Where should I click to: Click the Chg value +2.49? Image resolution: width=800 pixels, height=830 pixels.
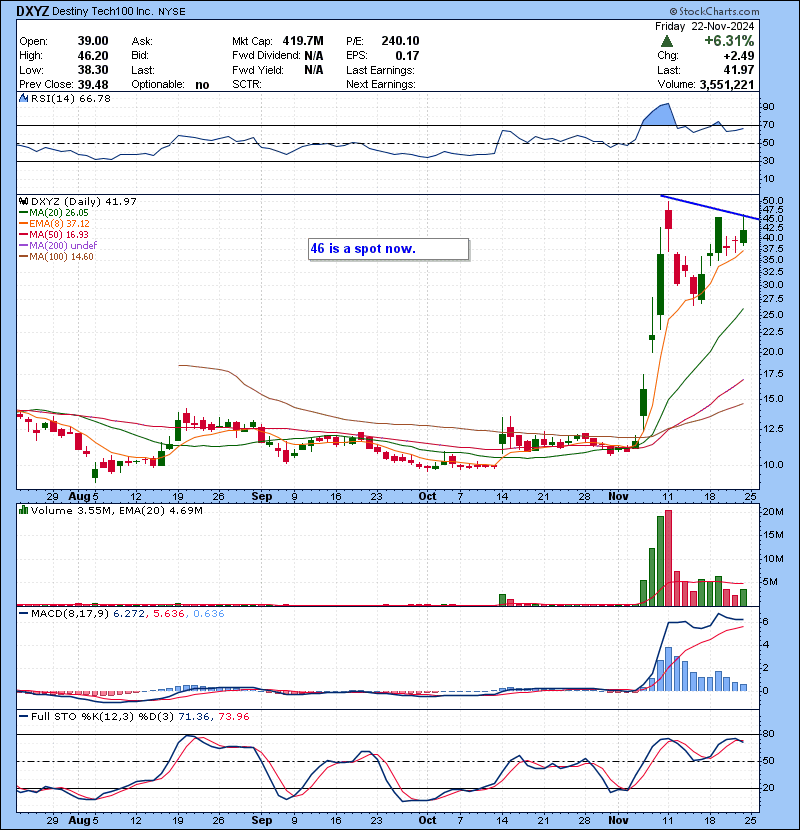point(737,56)
